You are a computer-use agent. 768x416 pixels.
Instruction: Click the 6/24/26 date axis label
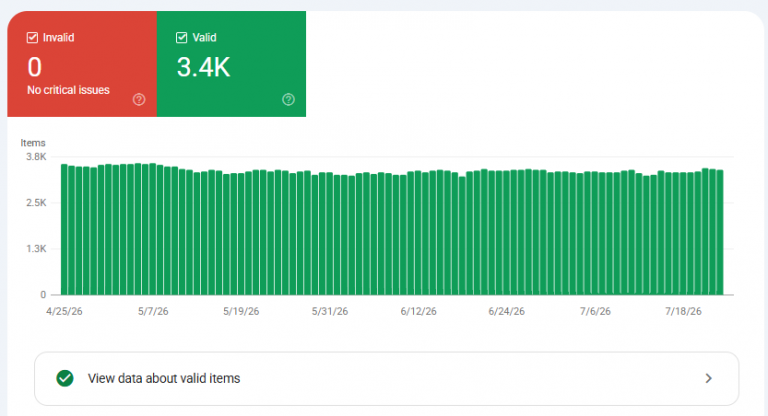click(506, 311)
